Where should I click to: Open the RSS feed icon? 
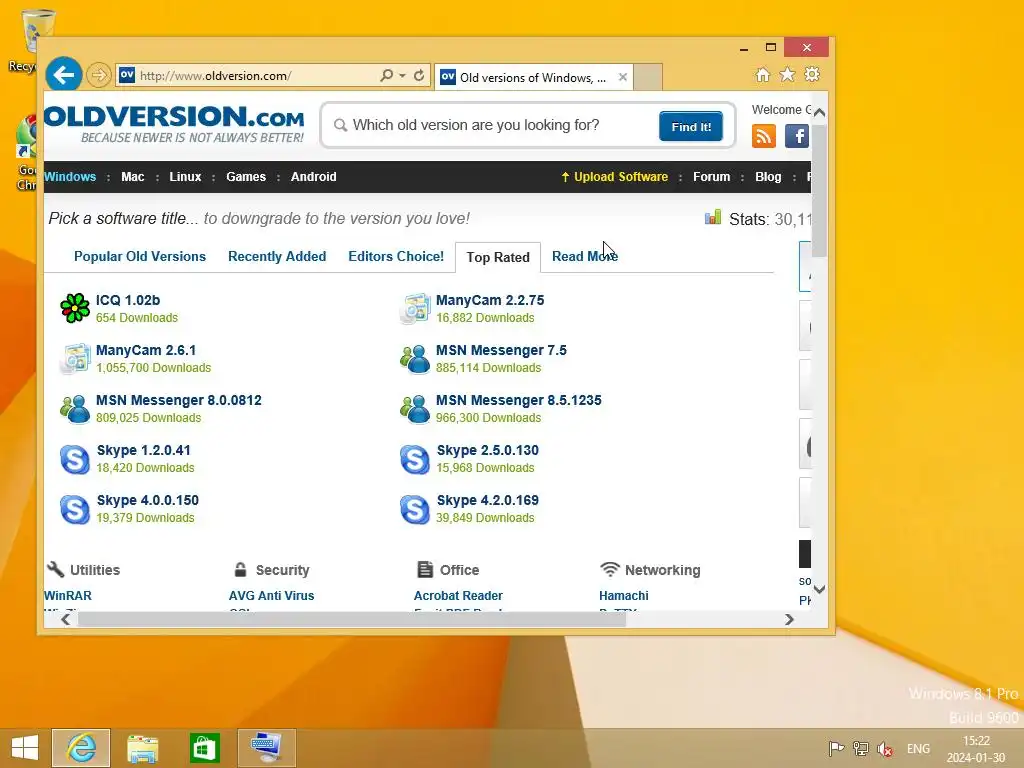pyautogui.click(x=763, y=136)
